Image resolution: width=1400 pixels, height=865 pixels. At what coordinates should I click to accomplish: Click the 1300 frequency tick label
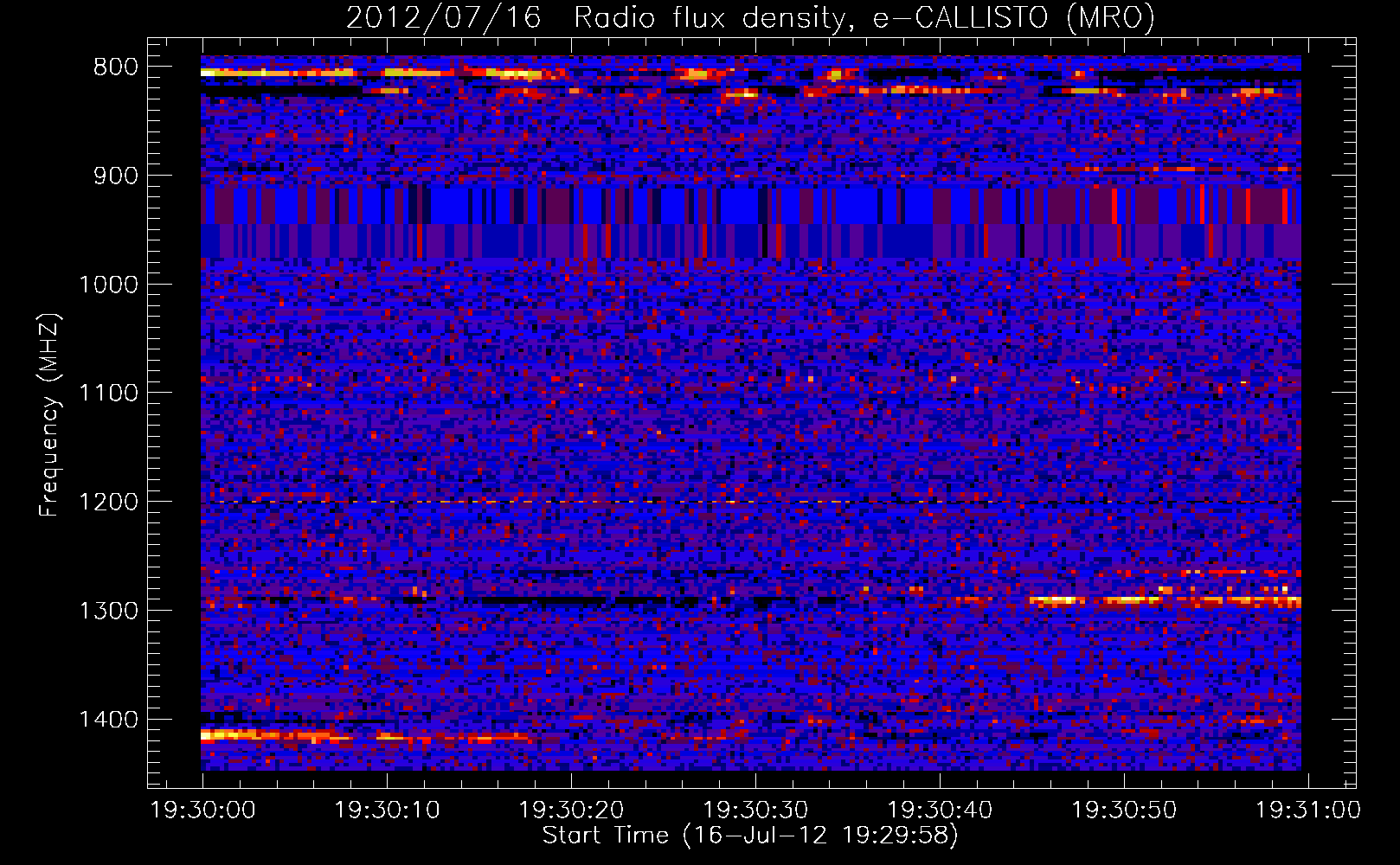(108, 611)
